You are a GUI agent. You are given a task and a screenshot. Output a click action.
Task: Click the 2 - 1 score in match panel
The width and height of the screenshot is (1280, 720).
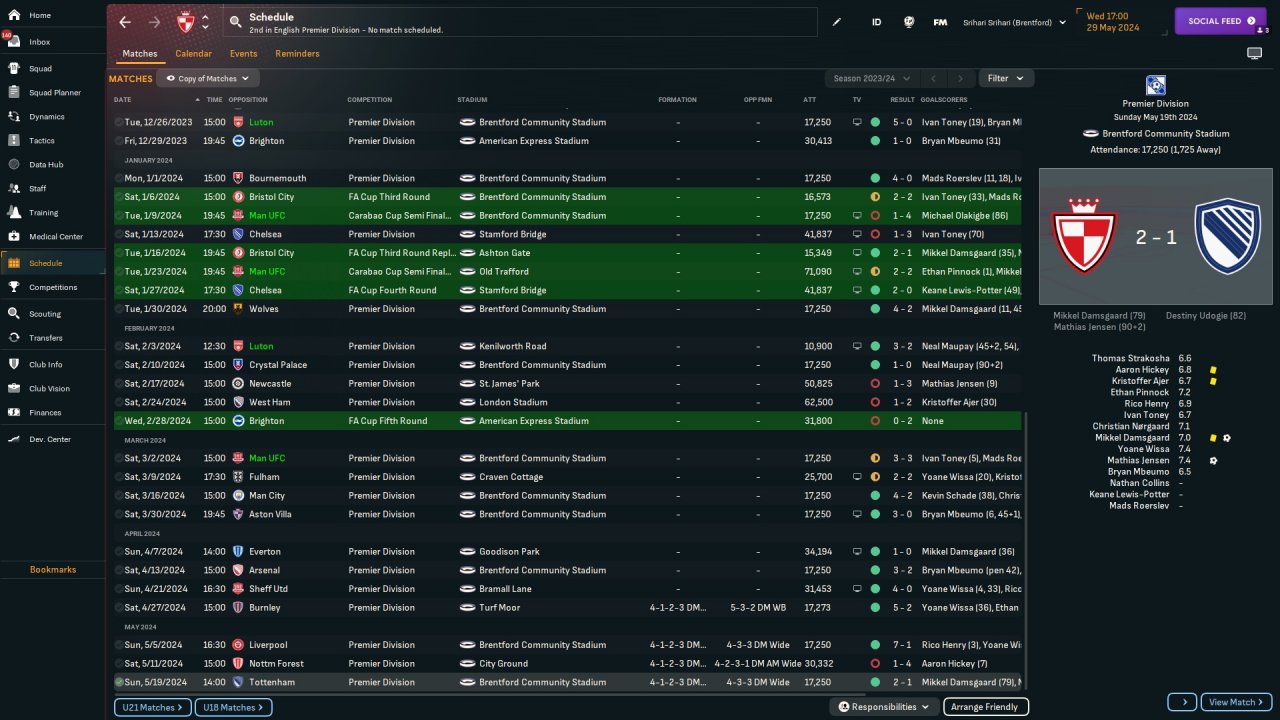[1156, 237]
